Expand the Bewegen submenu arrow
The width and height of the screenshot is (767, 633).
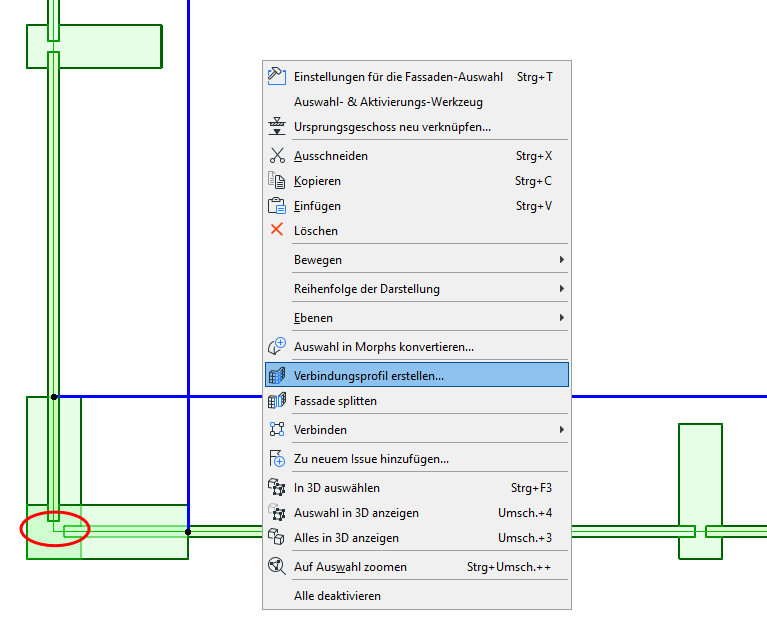[562, 259]
